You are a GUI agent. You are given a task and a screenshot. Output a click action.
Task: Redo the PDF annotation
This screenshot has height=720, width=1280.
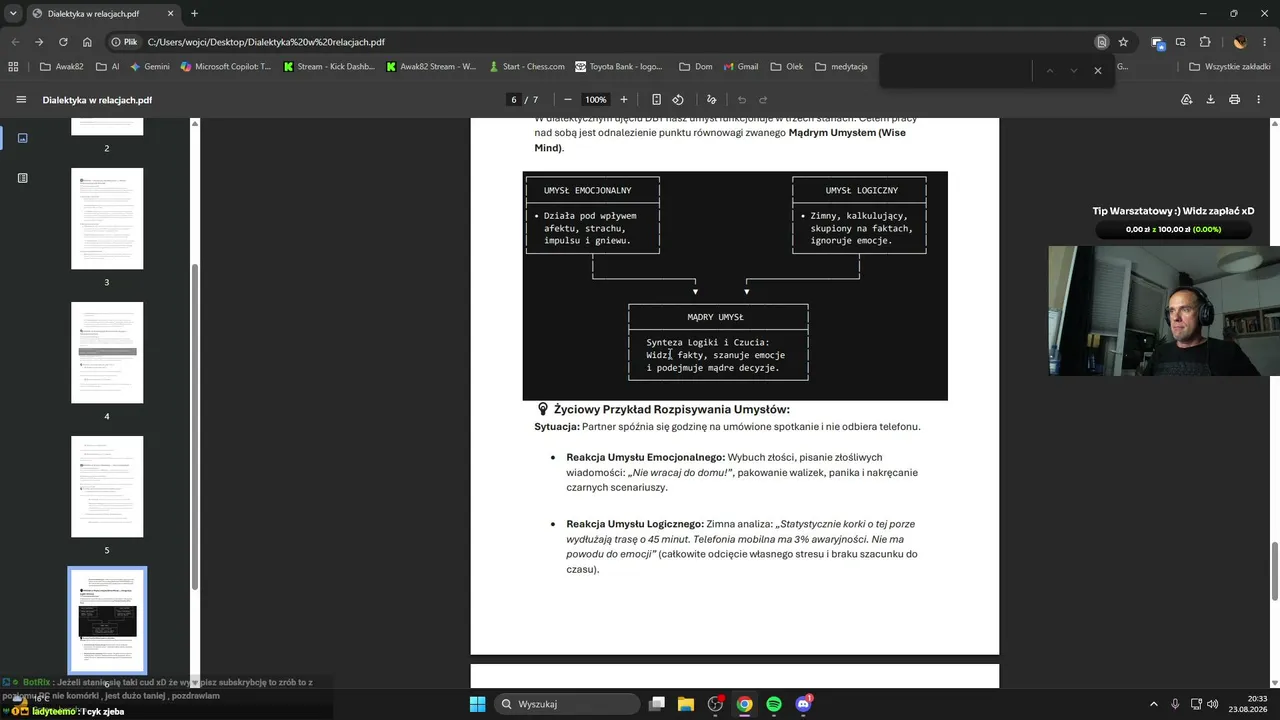tap(763, 100)
